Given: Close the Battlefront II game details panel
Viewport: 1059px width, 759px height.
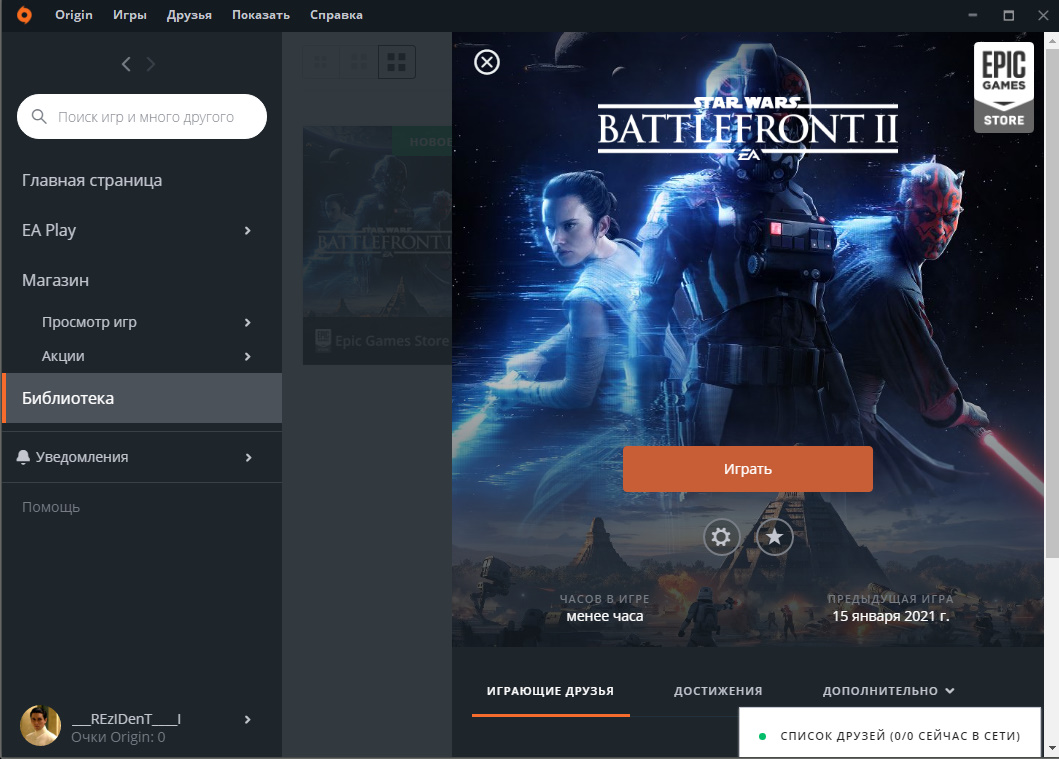Looking at the screenshot, I should click(x=486, y=63).
